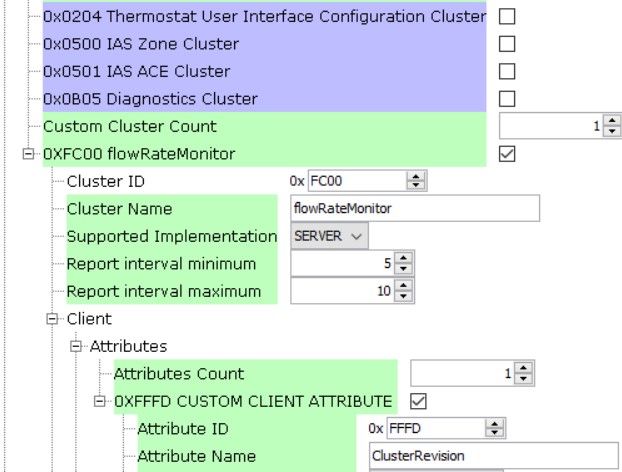Increment the Attributes Count spinner
This screenshot has height=472, width=622.
523,369
